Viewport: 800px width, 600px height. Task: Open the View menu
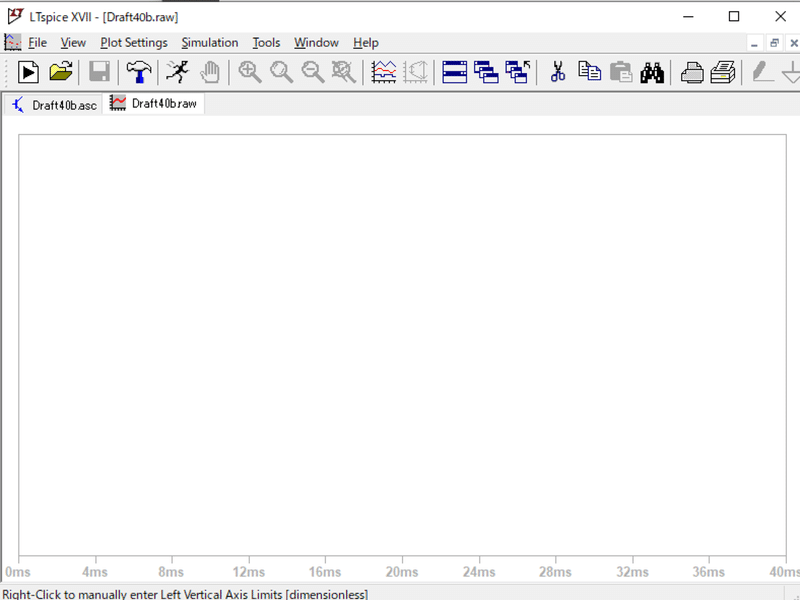(x=73, y=43)
